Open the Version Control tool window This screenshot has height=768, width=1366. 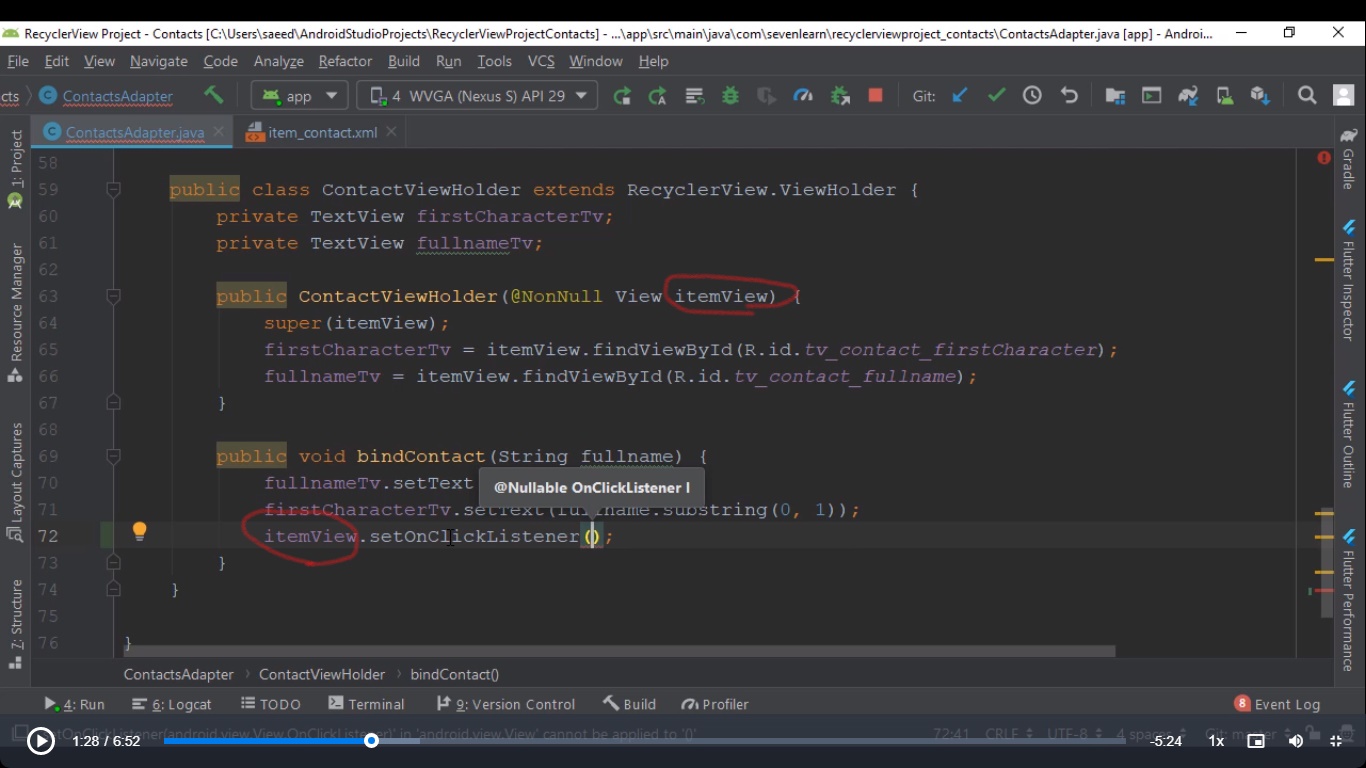(x=506, y=704)
